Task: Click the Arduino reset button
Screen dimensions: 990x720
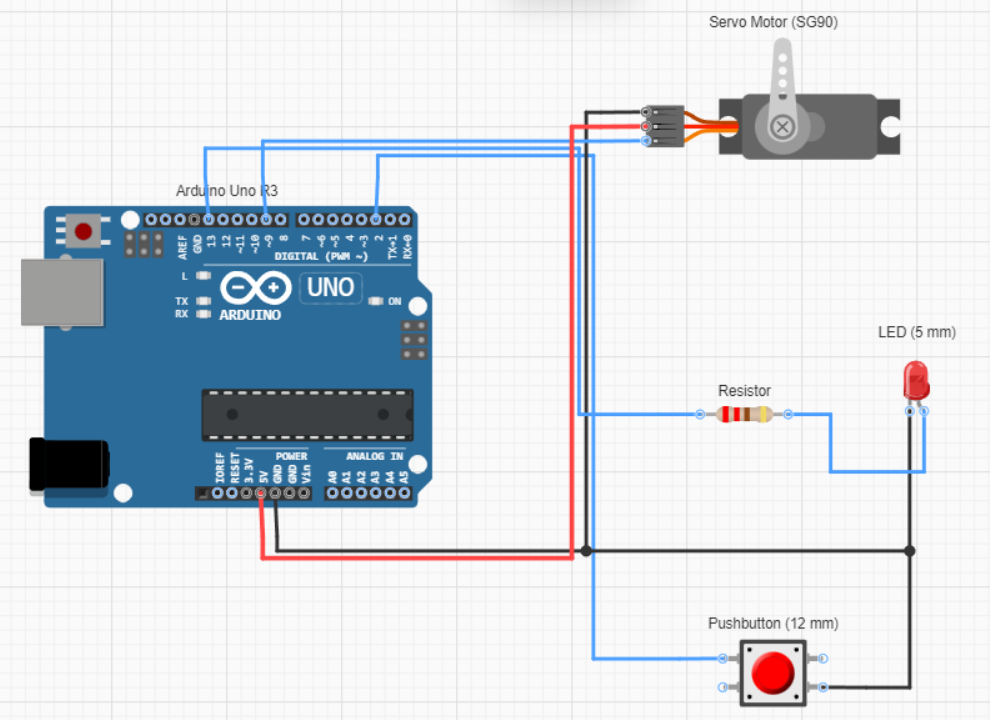Action: (x=83, y=231)
